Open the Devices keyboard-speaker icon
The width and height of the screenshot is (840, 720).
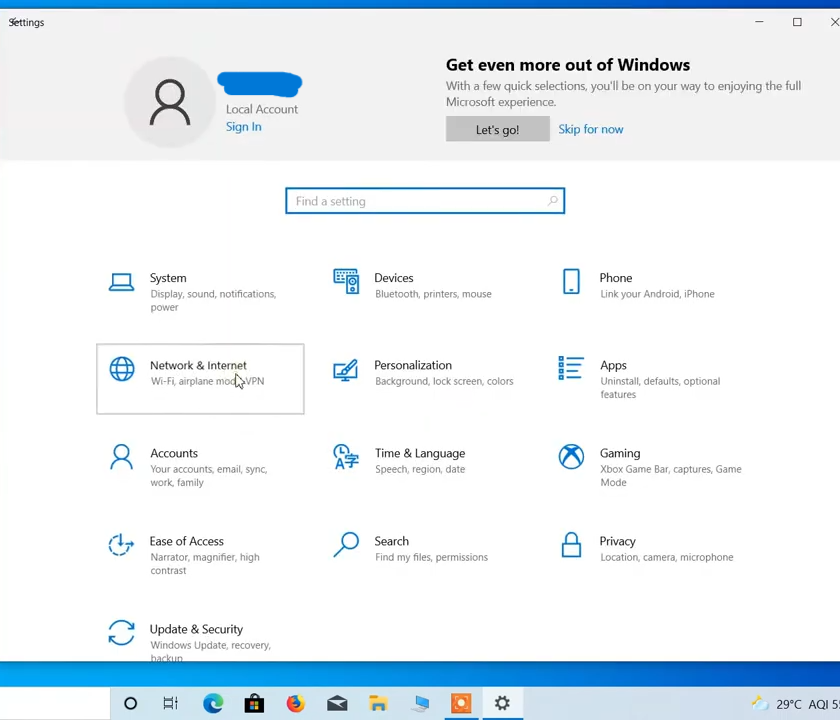pyautogui.click(x=346, y=281)
